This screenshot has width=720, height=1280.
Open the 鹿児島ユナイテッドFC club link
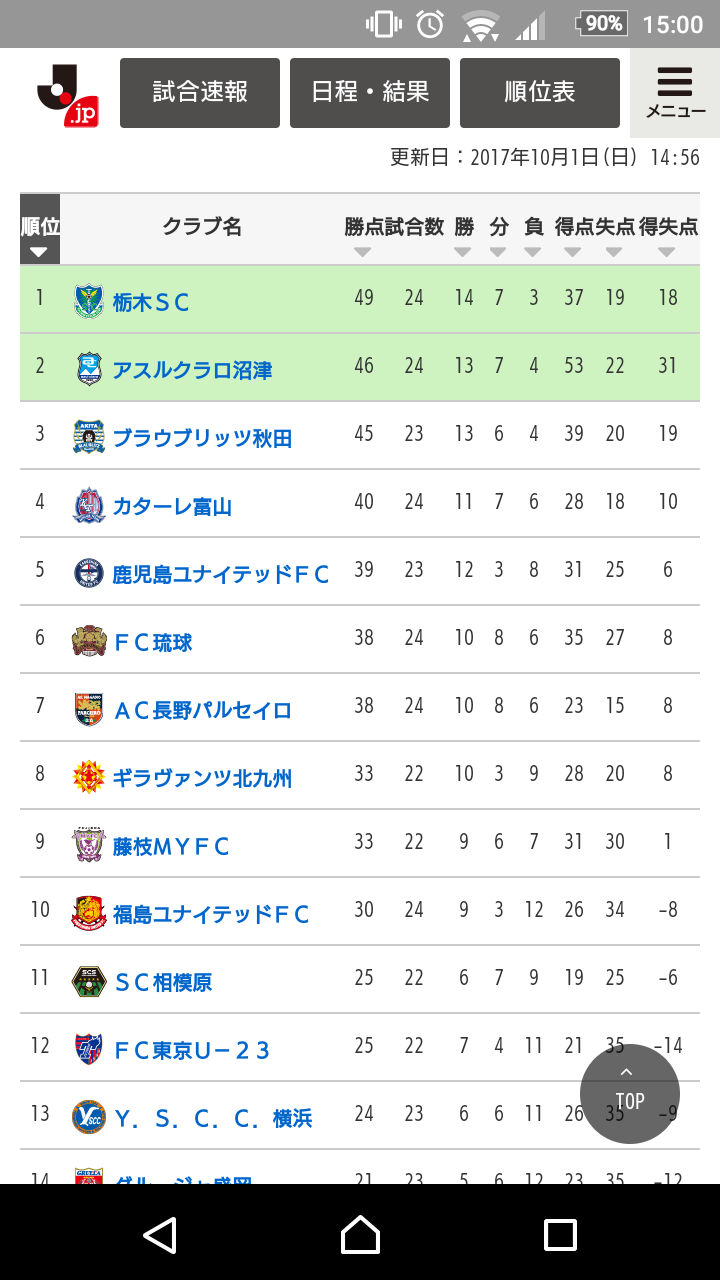point(221,574)
